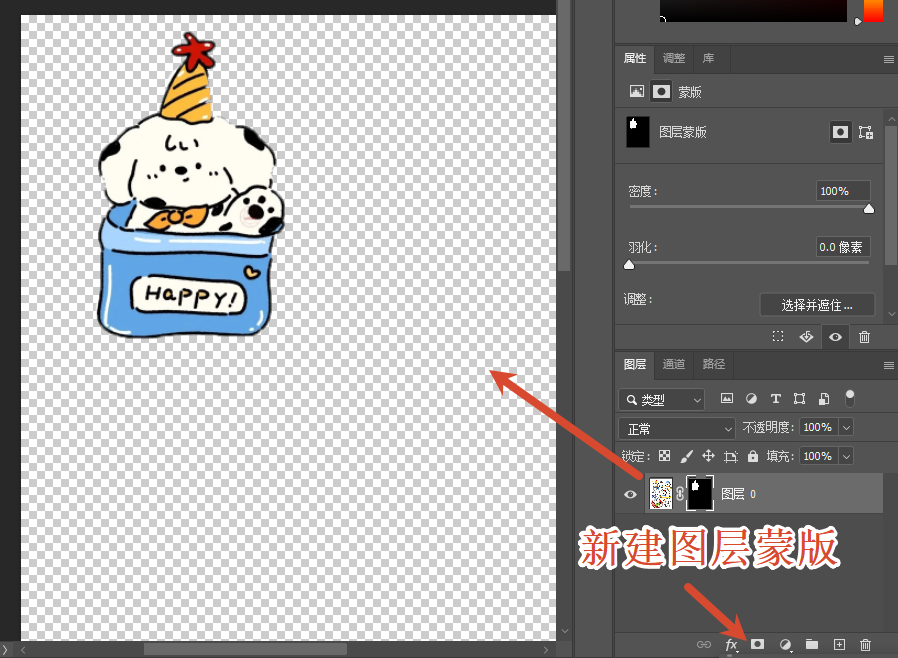This screenshot has height=658, width=898.
Task: Add a new layer with the plus icon
Action: click(x=841, y=645)
